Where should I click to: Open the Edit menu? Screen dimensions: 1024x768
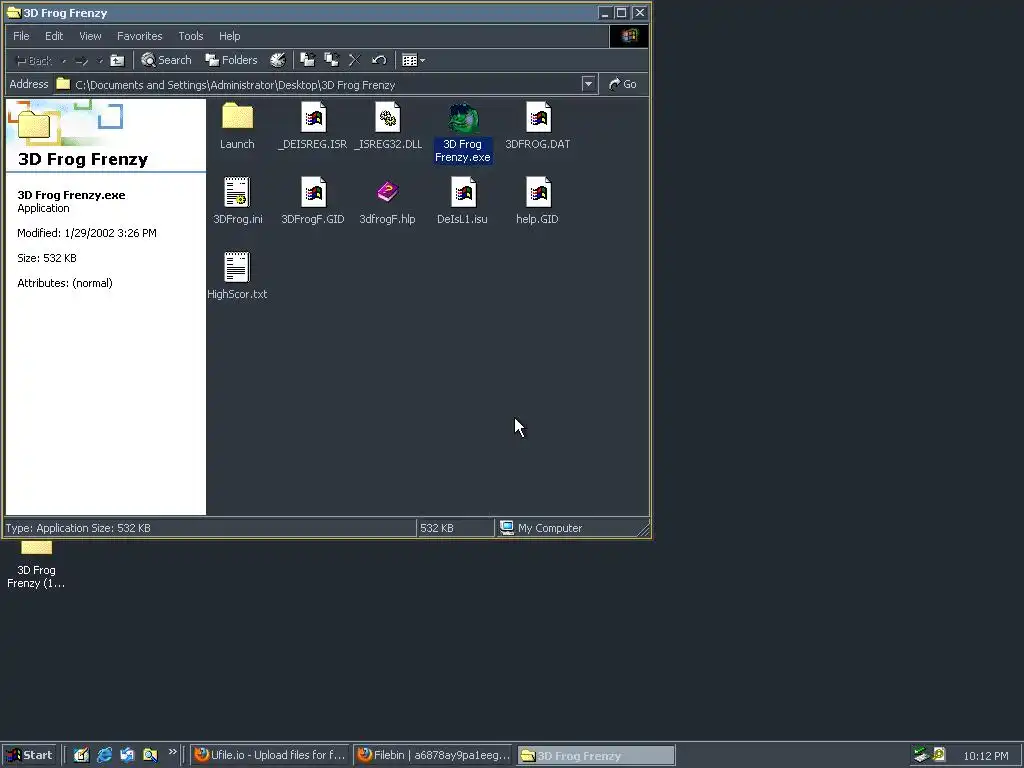pos(54,36)
